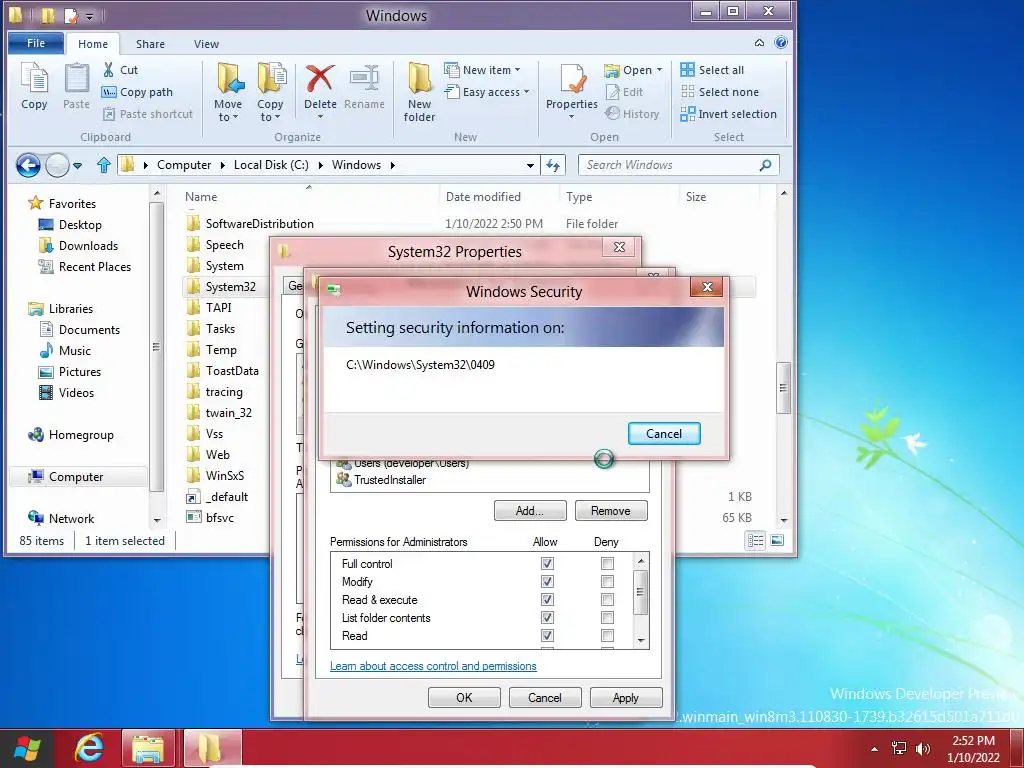This screenshot has width=1024, height=768.
Task: Click the Computer breadcrumb in the address bar
Action: [x=184, y=165]
